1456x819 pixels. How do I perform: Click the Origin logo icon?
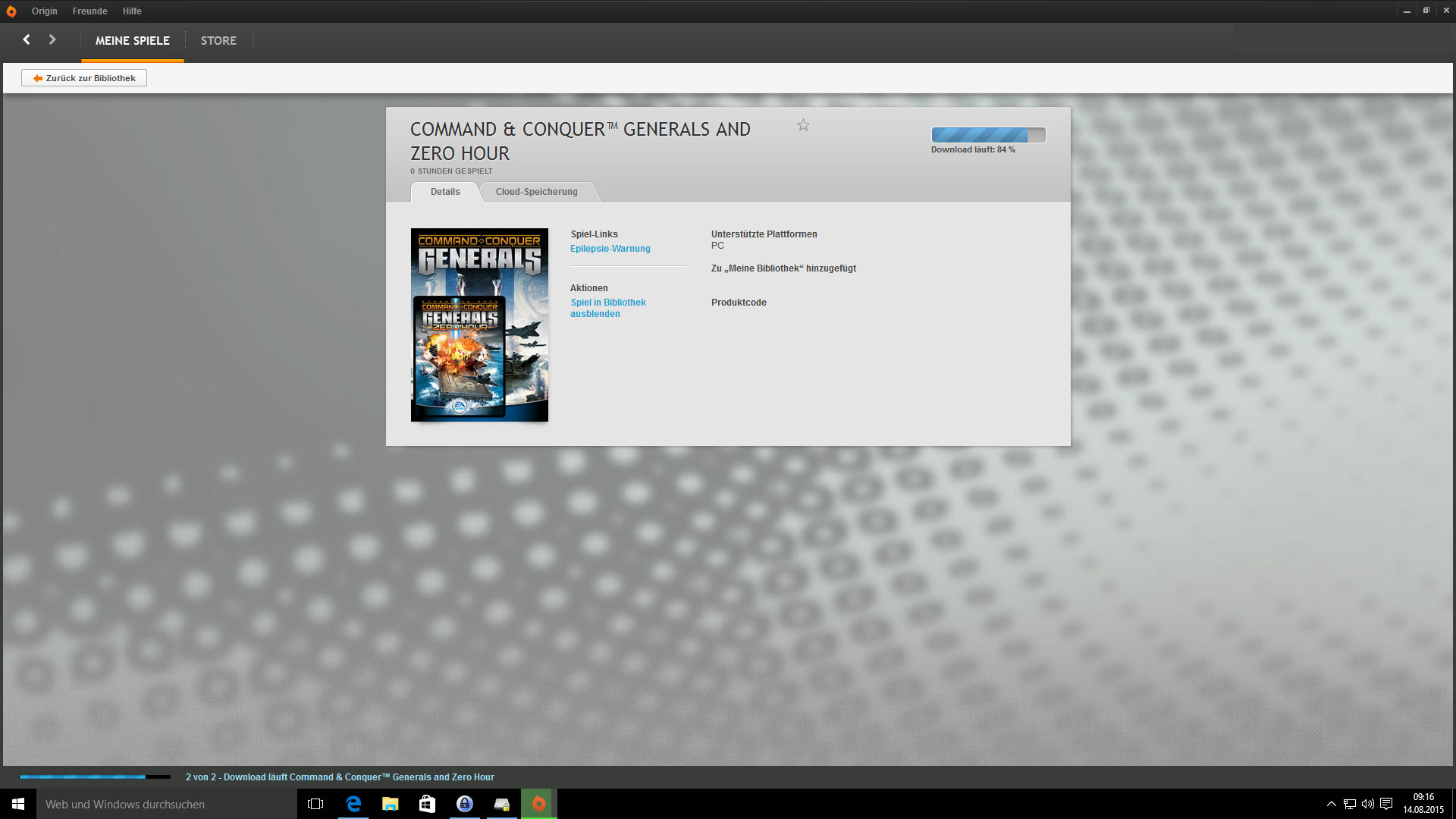coord(11,11)
